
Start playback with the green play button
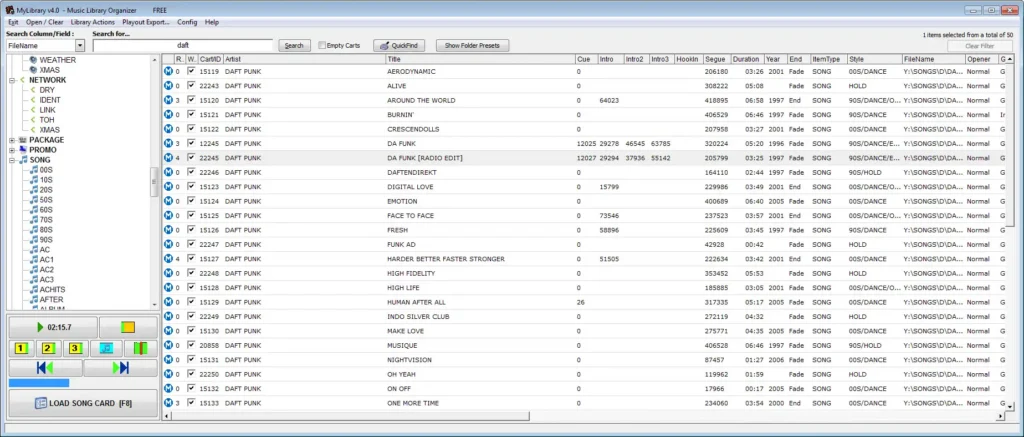pos(53,327)
